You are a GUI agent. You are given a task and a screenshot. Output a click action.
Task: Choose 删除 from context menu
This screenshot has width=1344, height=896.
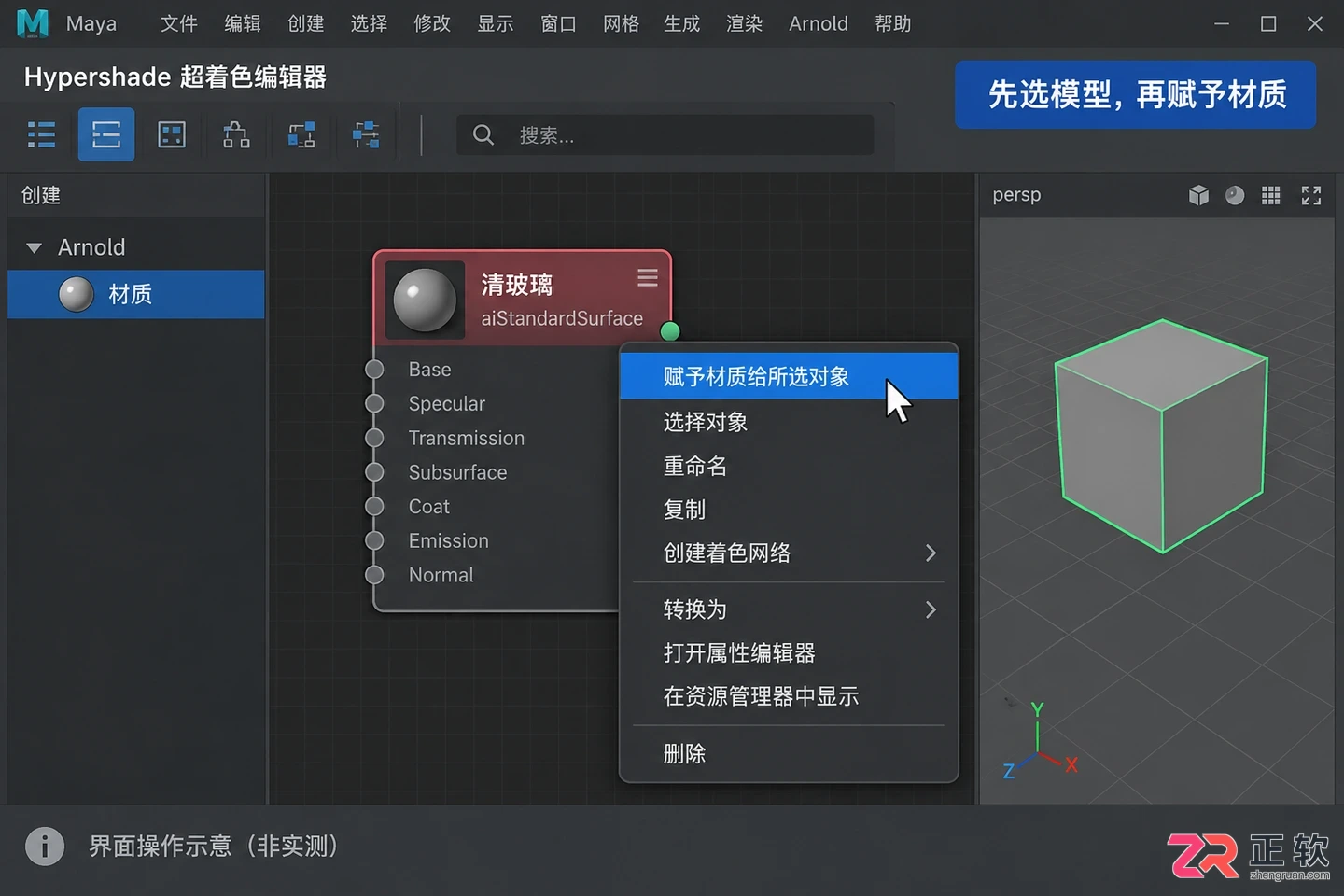[789, 754]
